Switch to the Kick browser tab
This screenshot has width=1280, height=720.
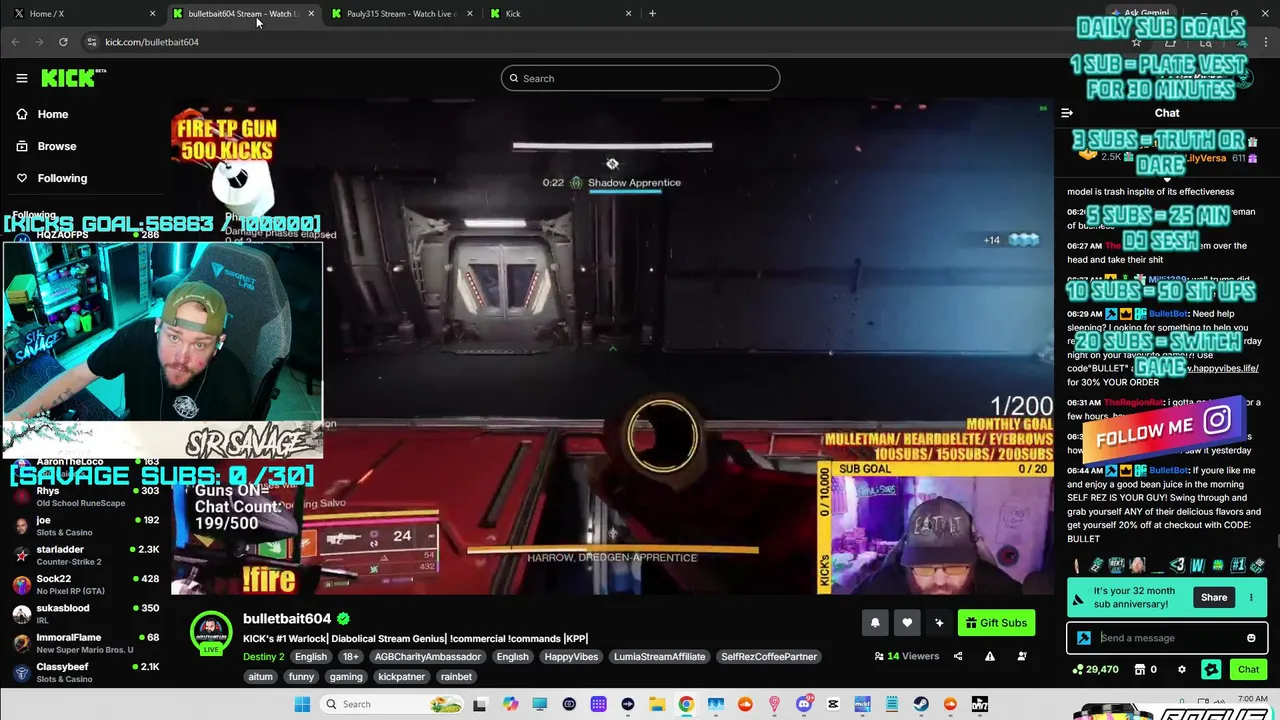pyautogui.click(x=560, y=13)
